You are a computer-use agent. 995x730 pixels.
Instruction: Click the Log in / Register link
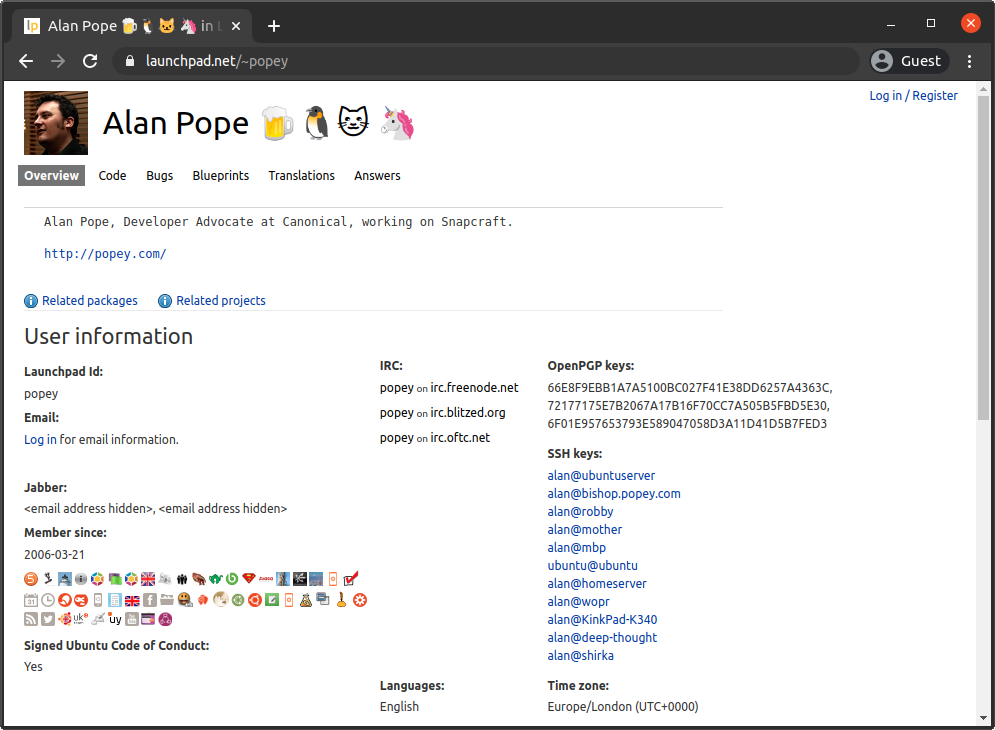[x=913, y=96]
